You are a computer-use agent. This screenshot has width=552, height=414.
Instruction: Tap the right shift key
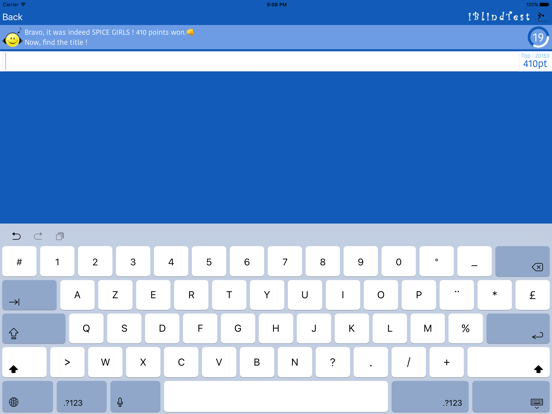click(x=508, y=362)
